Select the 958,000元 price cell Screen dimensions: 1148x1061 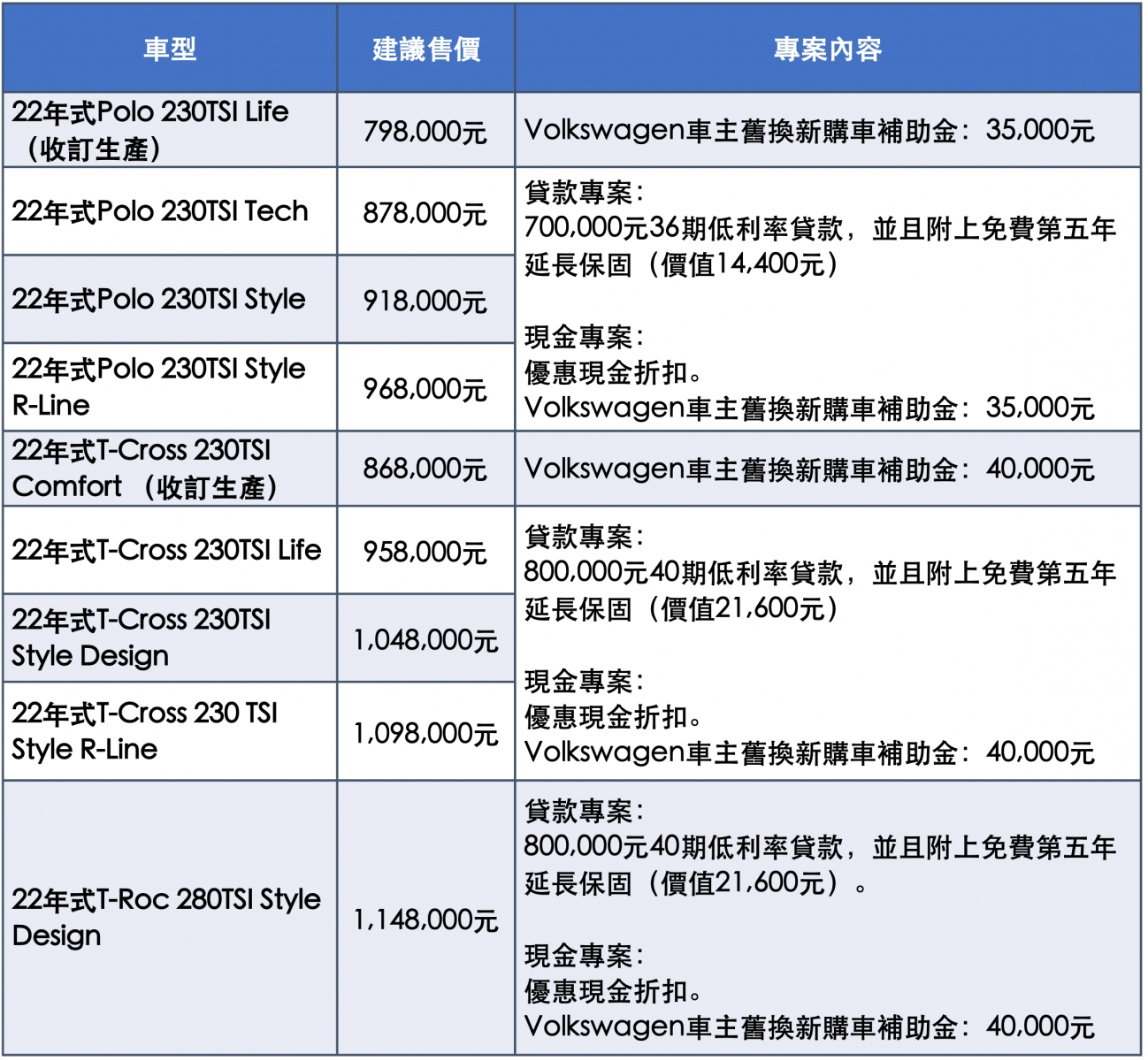(426, 550)
